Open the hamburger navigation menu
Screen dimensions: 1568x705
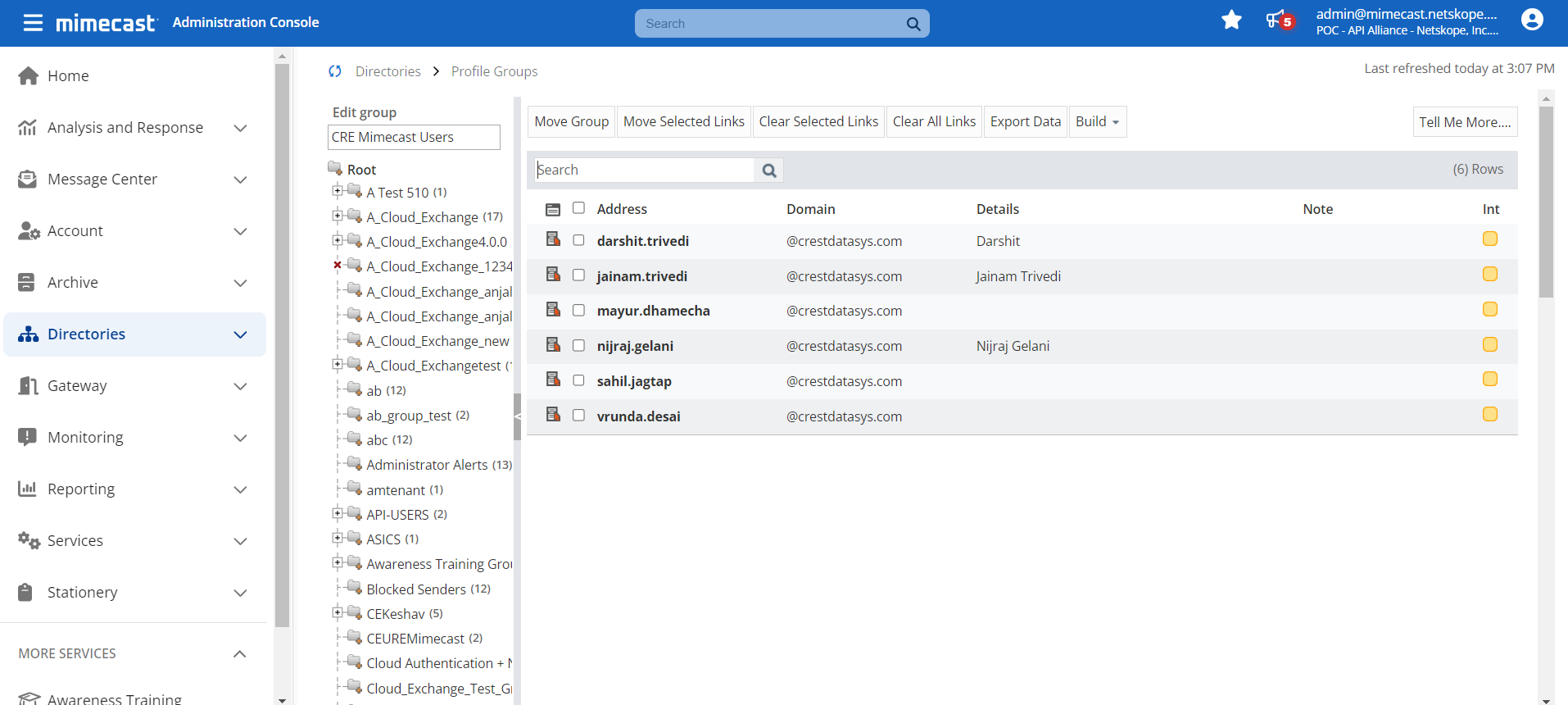pos(33,22)
